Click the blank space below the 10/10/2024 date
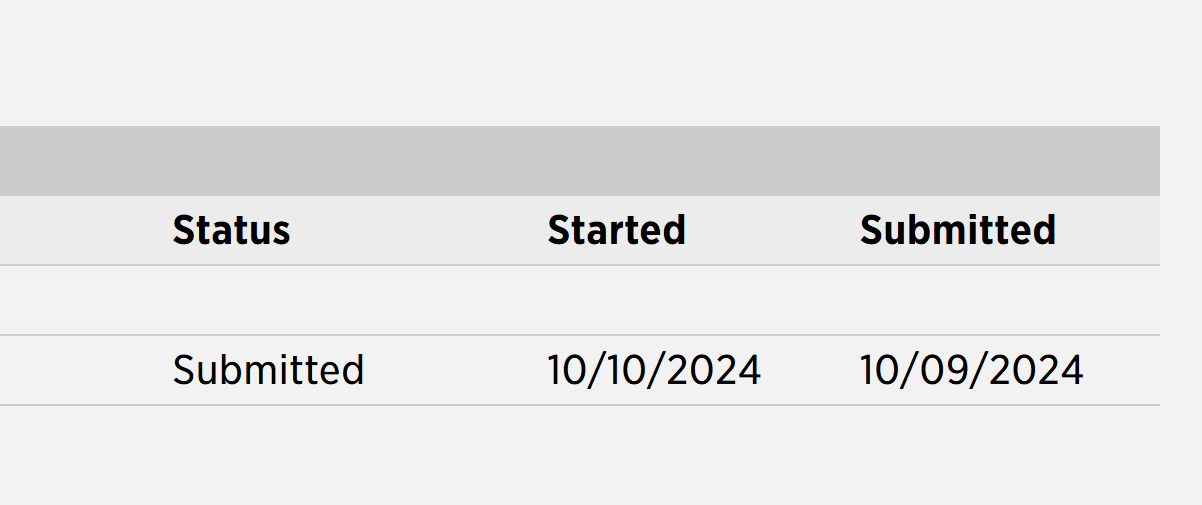 pos(654,455)
